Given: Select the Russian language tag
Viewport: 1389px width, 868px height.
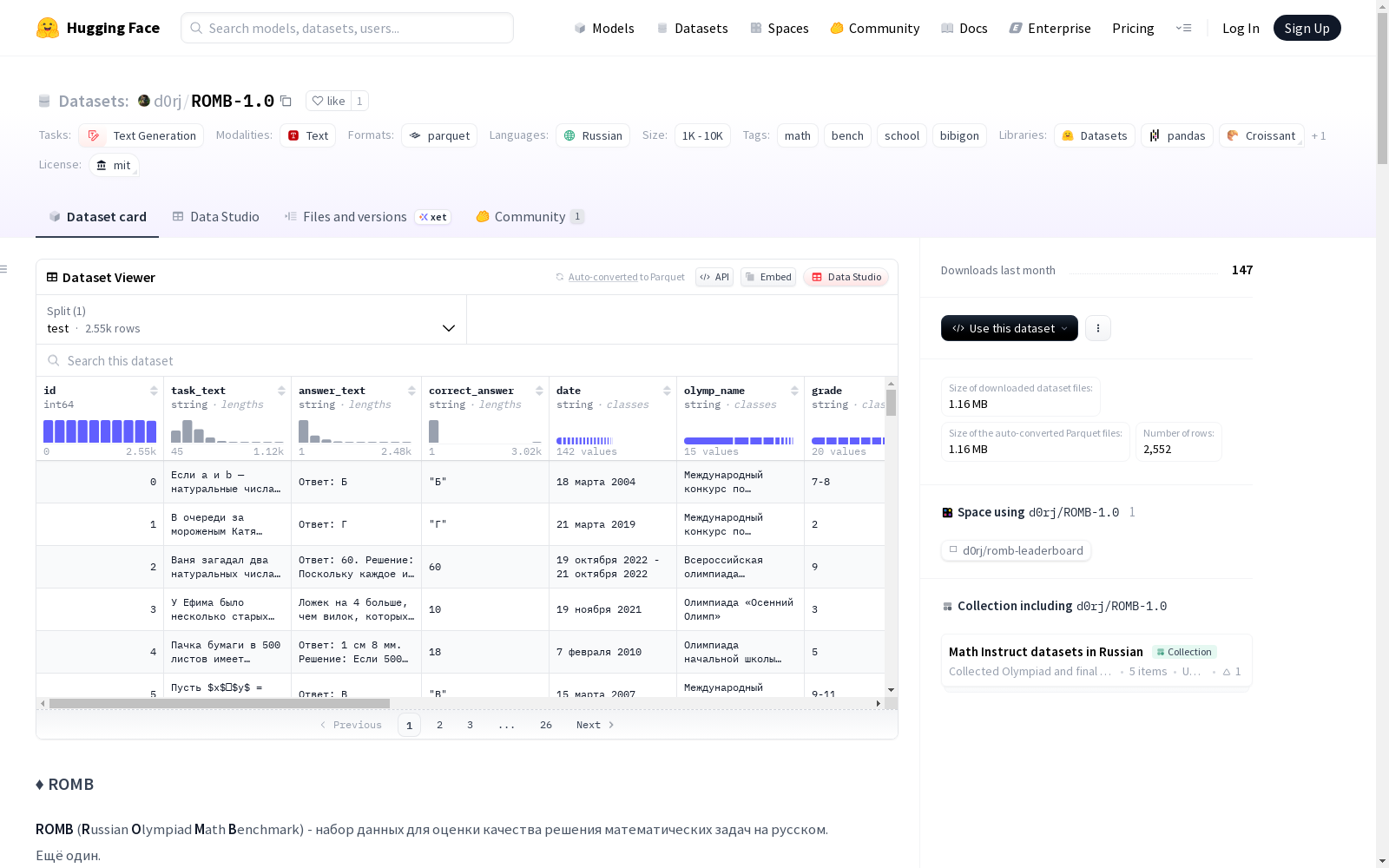Looking at the screenshot, I should (593, 135).
